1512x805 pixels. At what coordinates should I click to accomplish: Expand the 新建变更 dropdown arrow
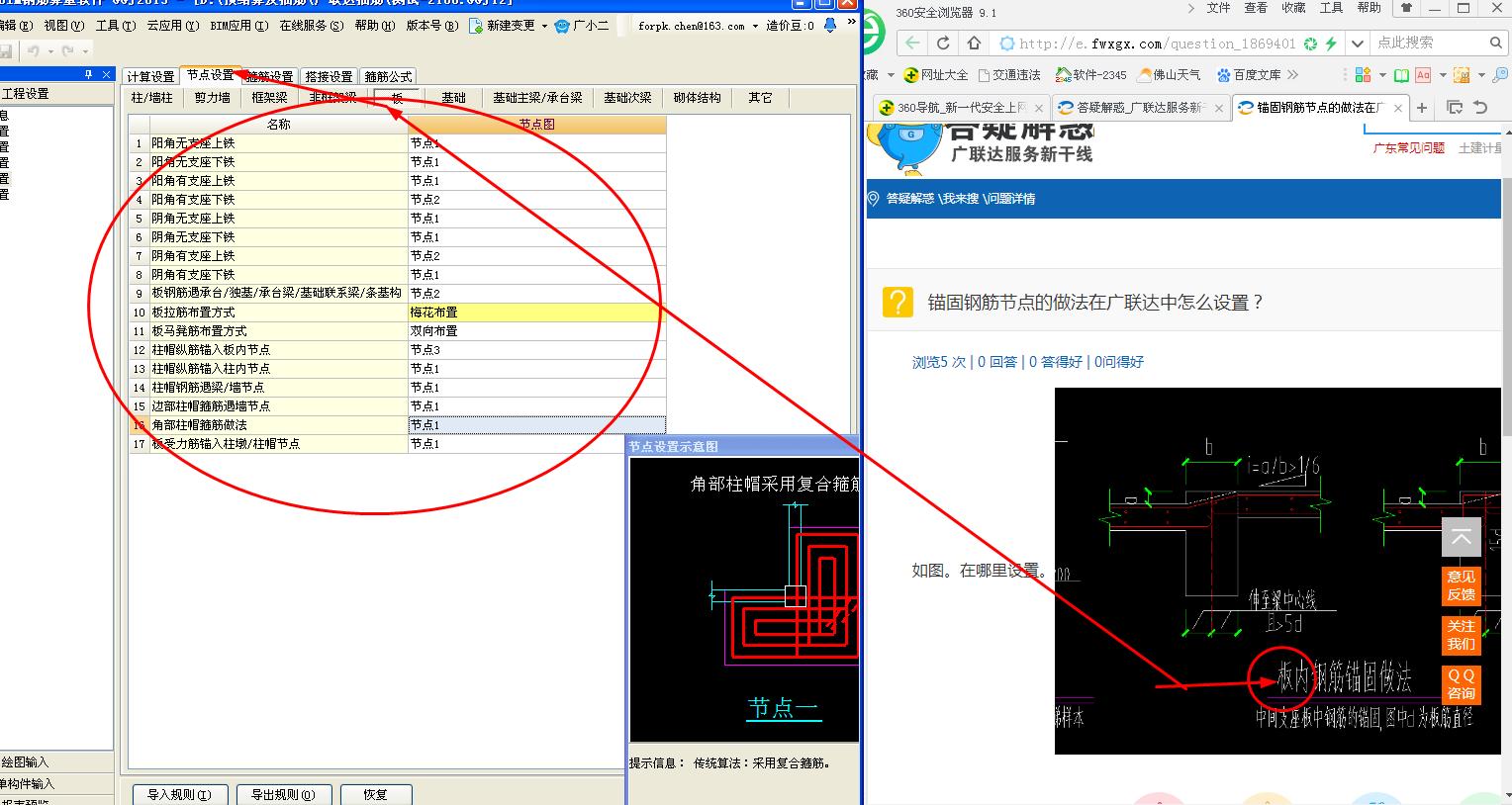[x=544, y=26]
